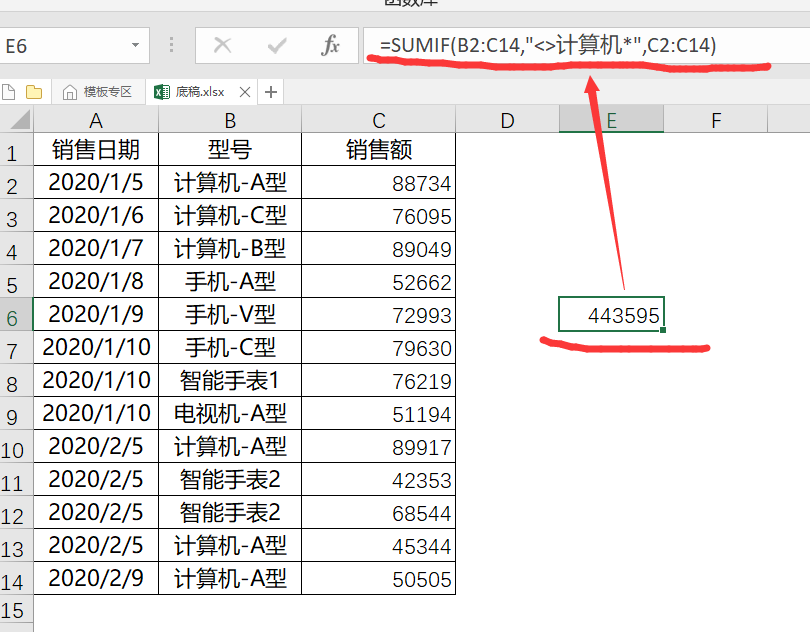Select cell E6 showing 443595
The width and height of the screenshot is (810, 632).
612,314
